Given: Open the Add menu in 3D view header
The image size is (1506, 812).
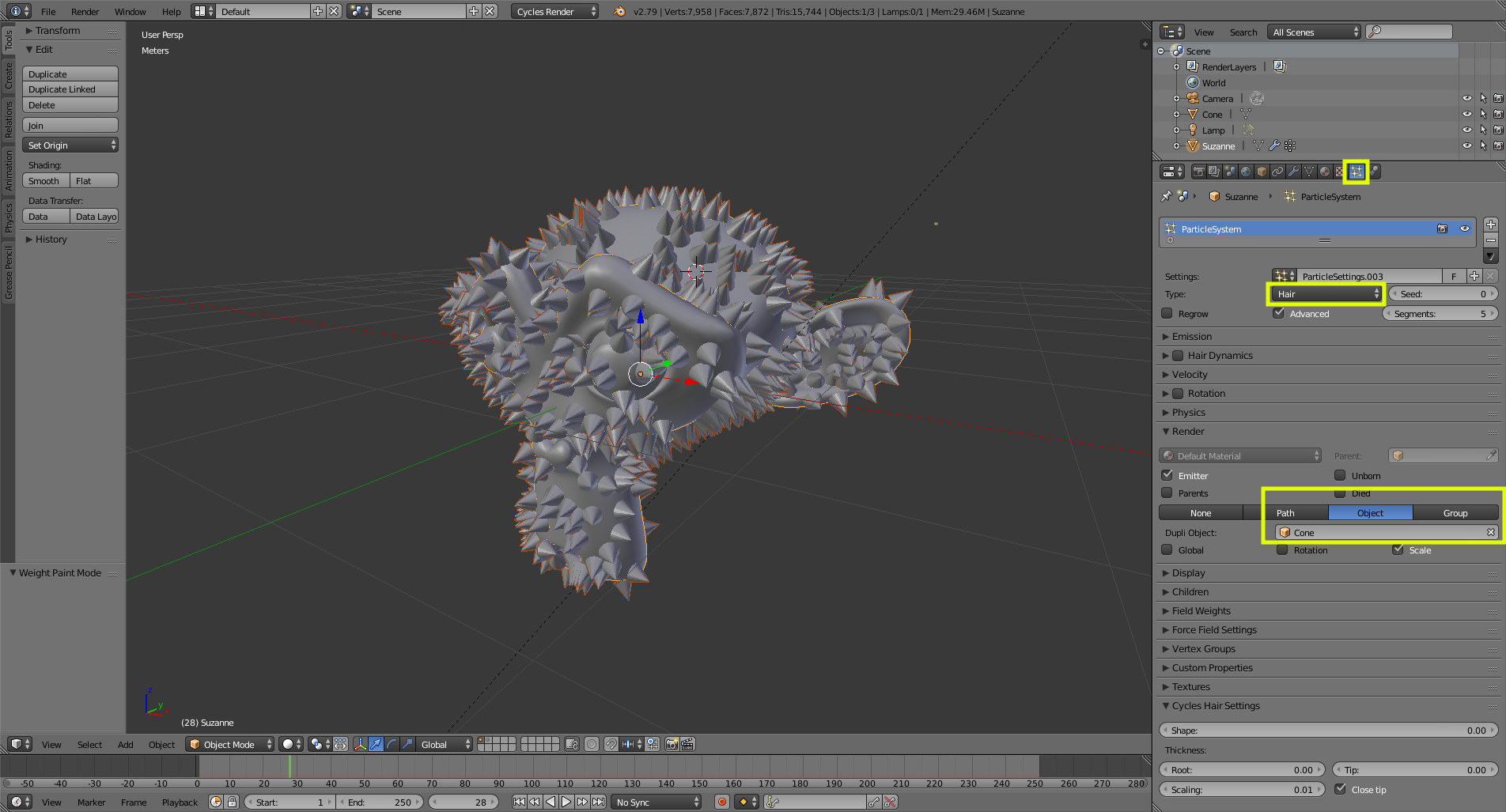Looking at the screenshot, I should [x=125, y=744].
